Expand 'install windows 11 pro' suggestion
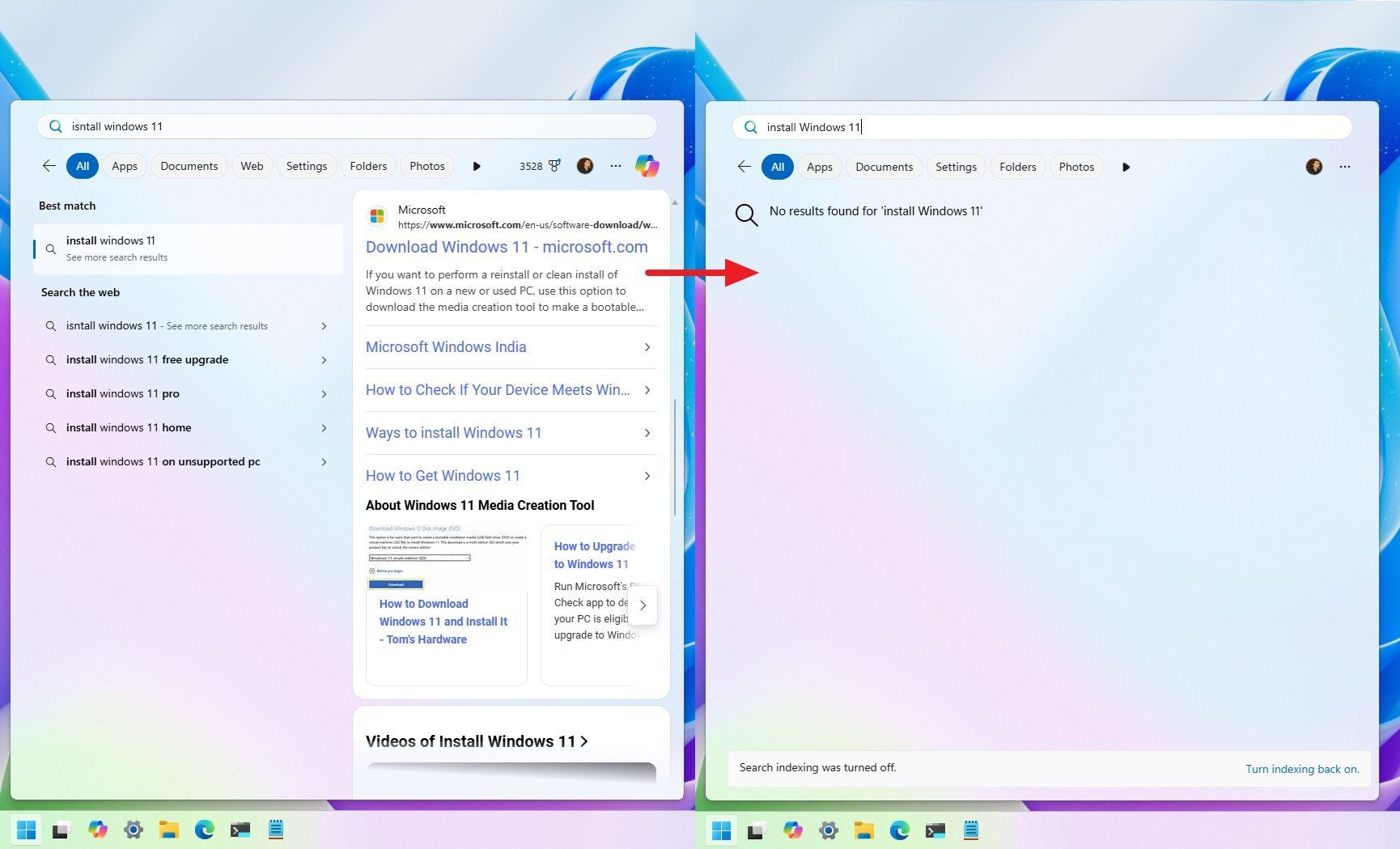This screenshot has height=849, width=1400. (186, 393)
